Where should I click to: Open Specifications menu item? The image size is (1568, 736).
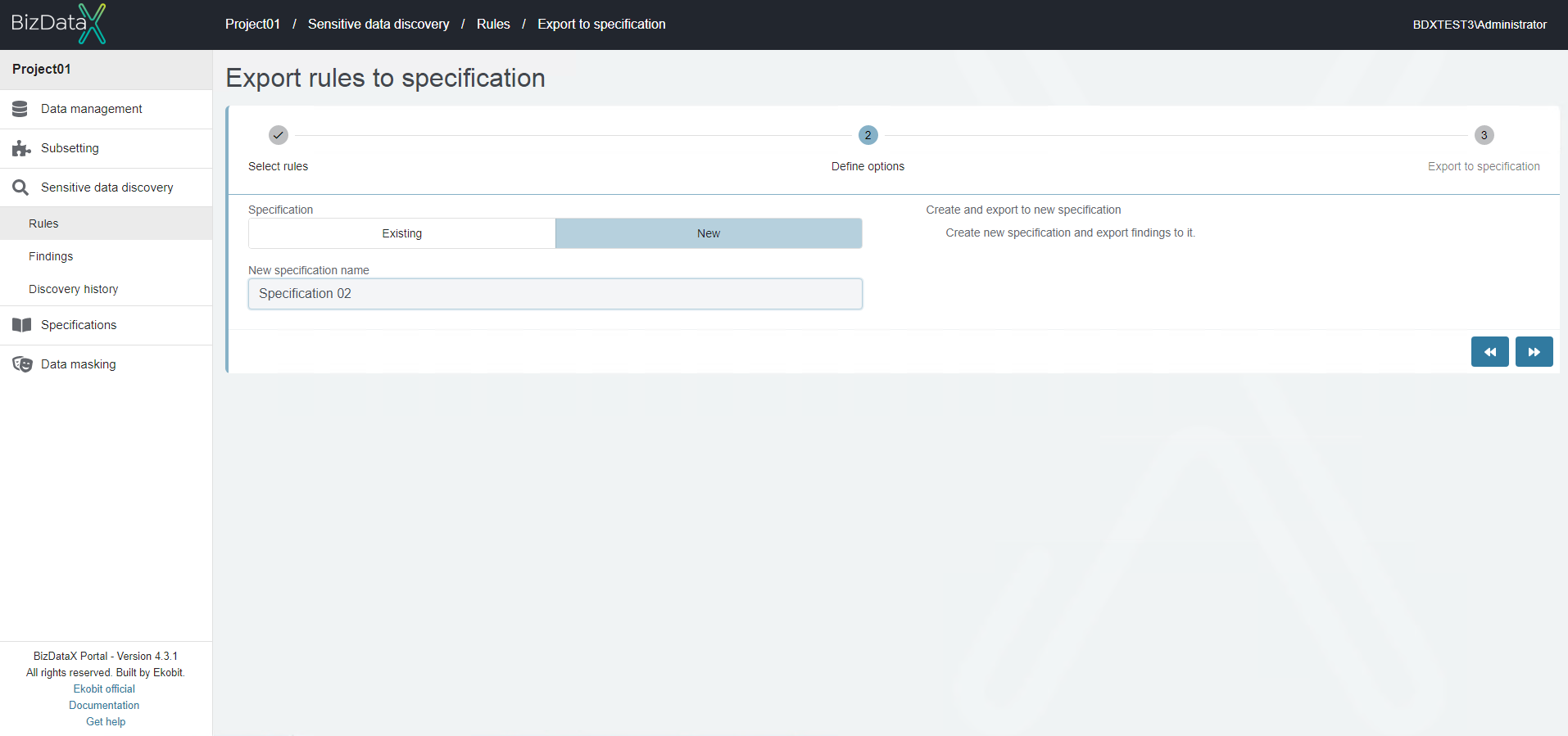106,325
